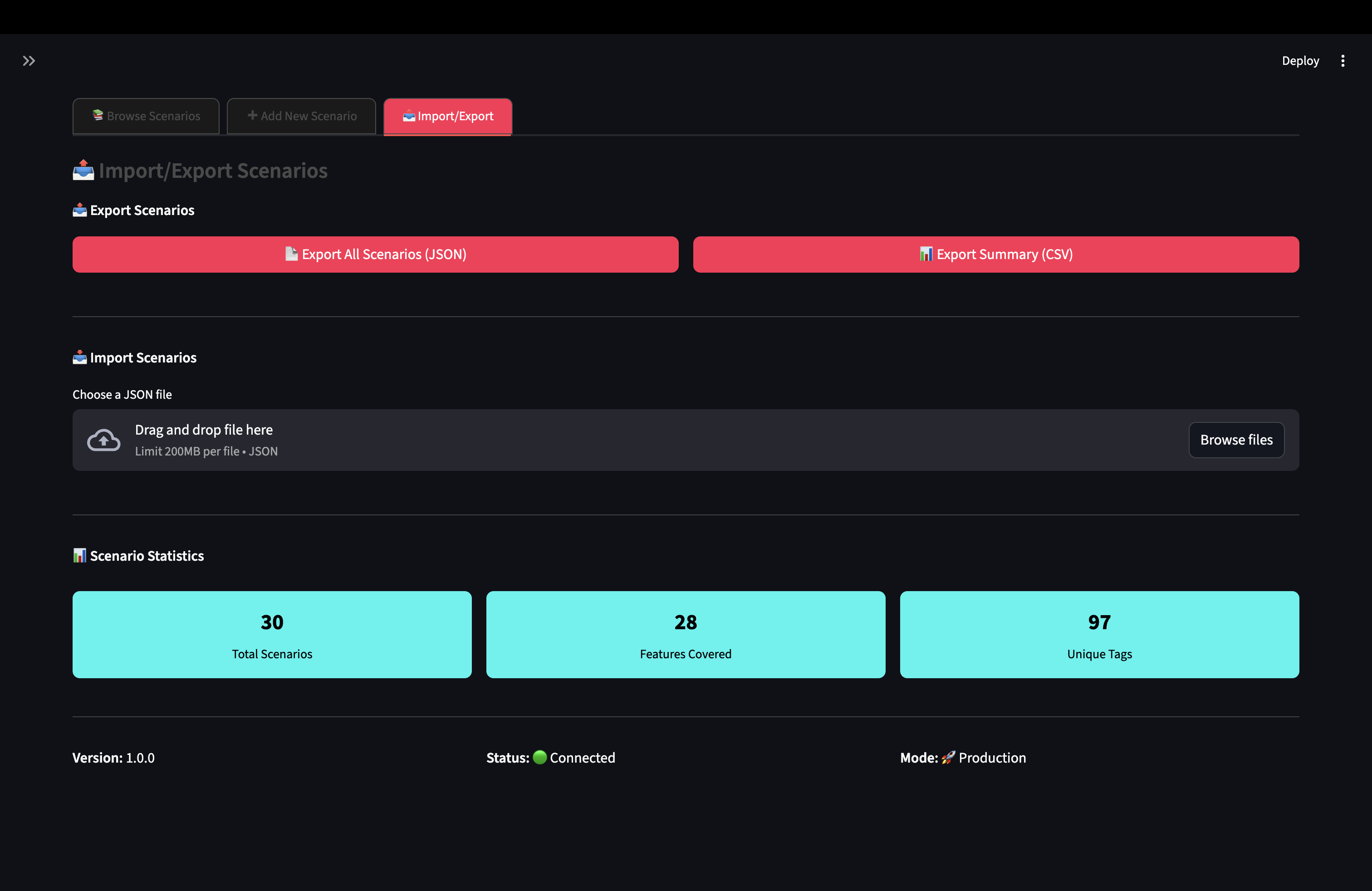This screenshot has width=1372, height=891.
Task: Click the bar chart icon by Scenario Statistics
Action: coord(79,556)
